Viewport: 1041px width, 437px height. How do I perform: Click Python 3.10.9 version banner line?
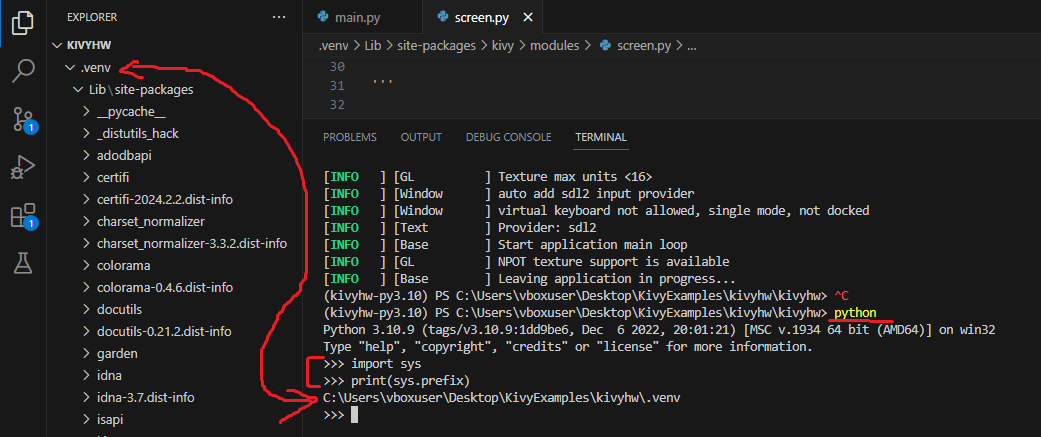(x=659, y=330)
